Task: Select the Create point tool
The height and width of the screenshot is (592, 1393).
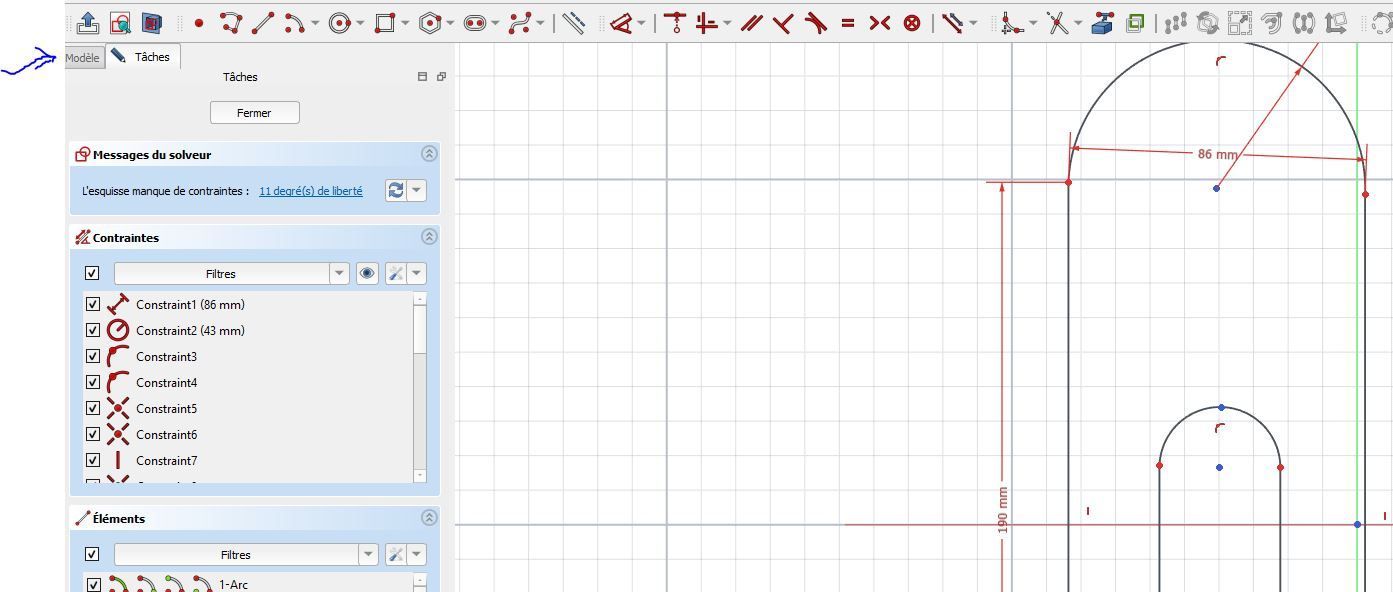Action: click(199, 22)
